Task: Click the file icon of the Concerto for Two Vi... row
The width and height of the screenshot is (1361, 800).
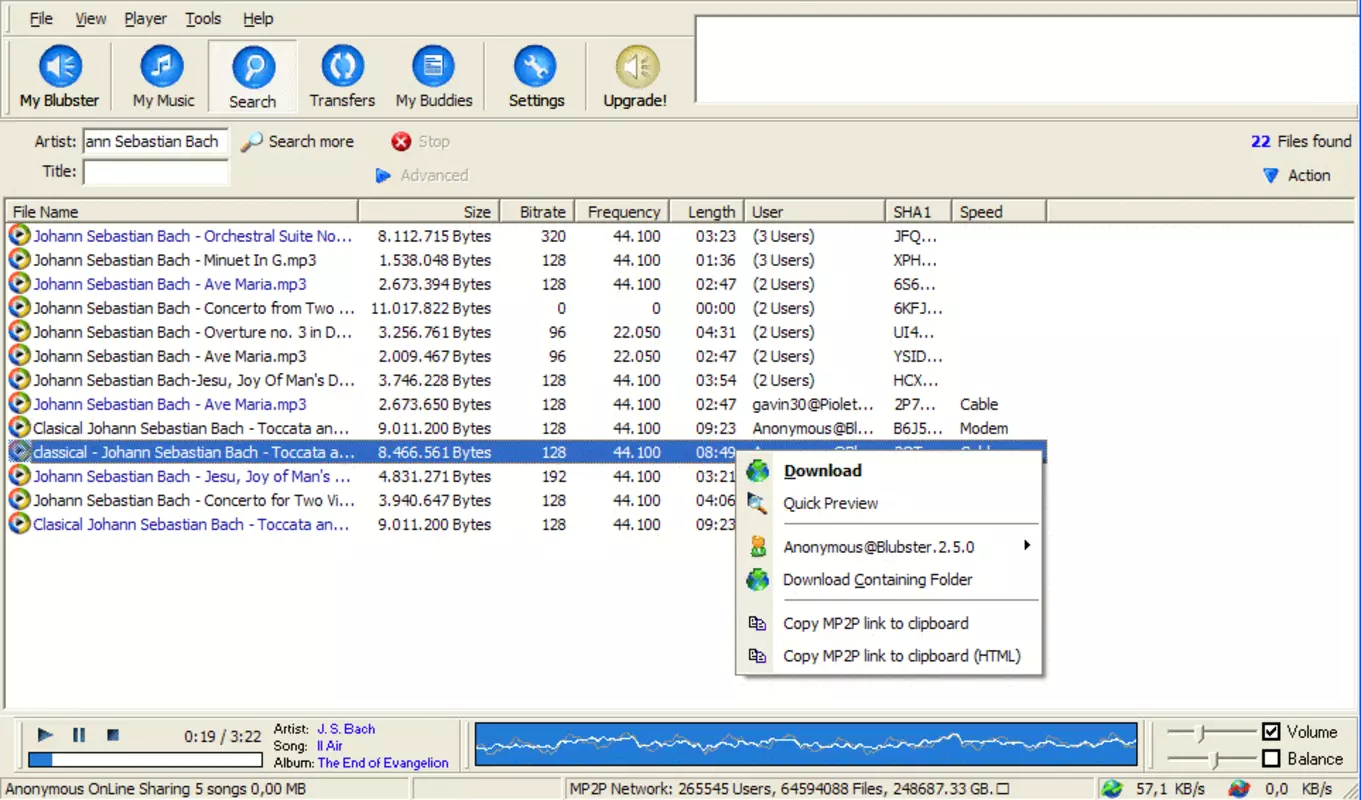Action: (19, 500)
